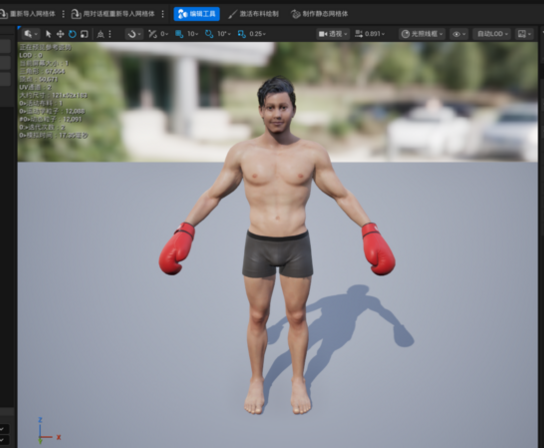Screen dimensions: 544x448
Task: Open the eye show-flags dropdown
Action: click(x=459, y=34)
